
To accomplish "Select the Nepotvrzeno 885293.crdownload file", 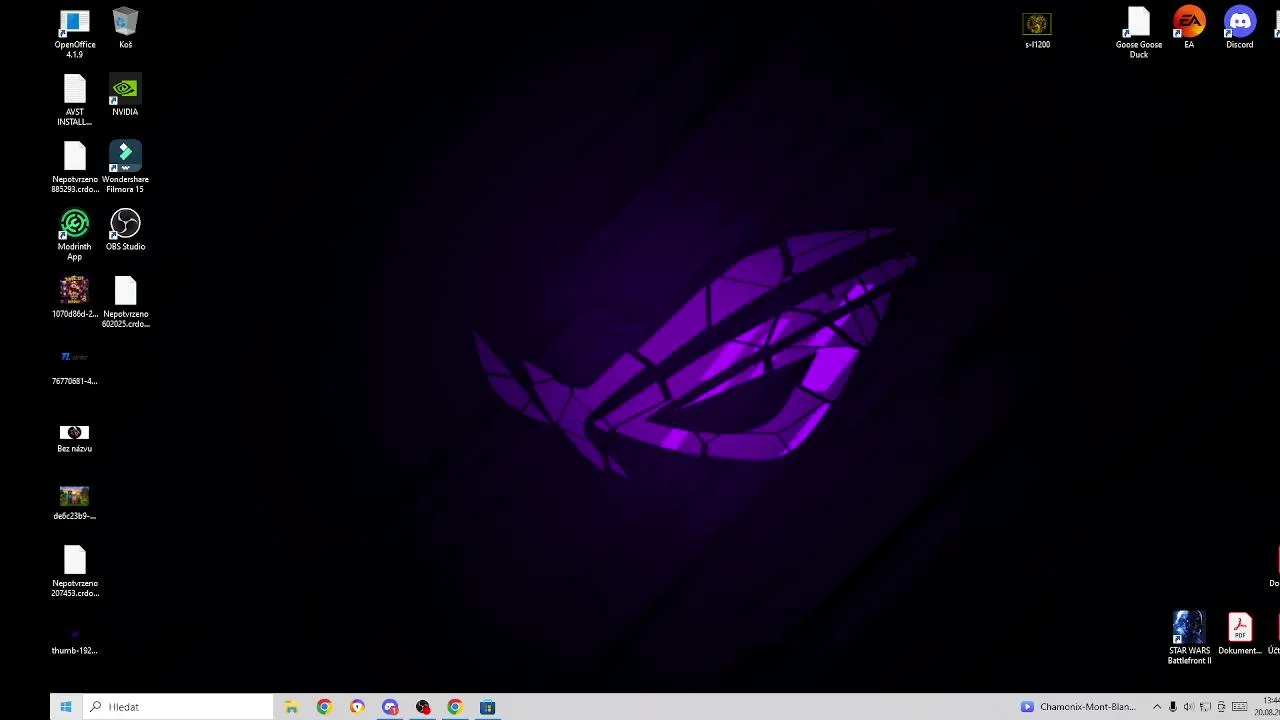I will click(x=75, y=167).
